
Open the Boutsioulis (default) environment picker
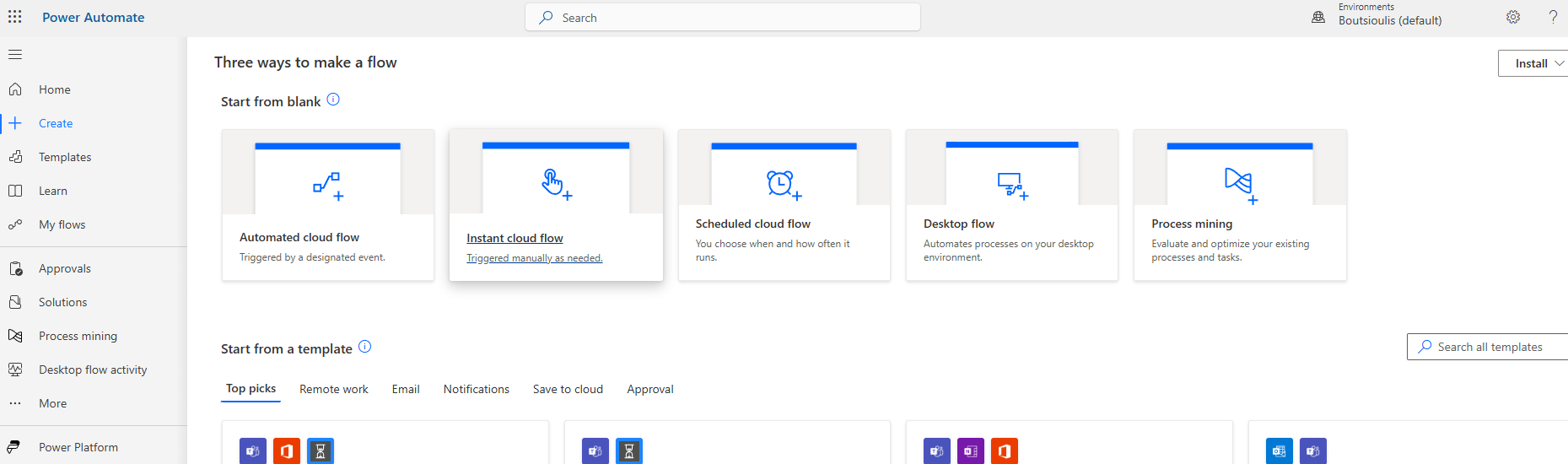[1390, 20]
